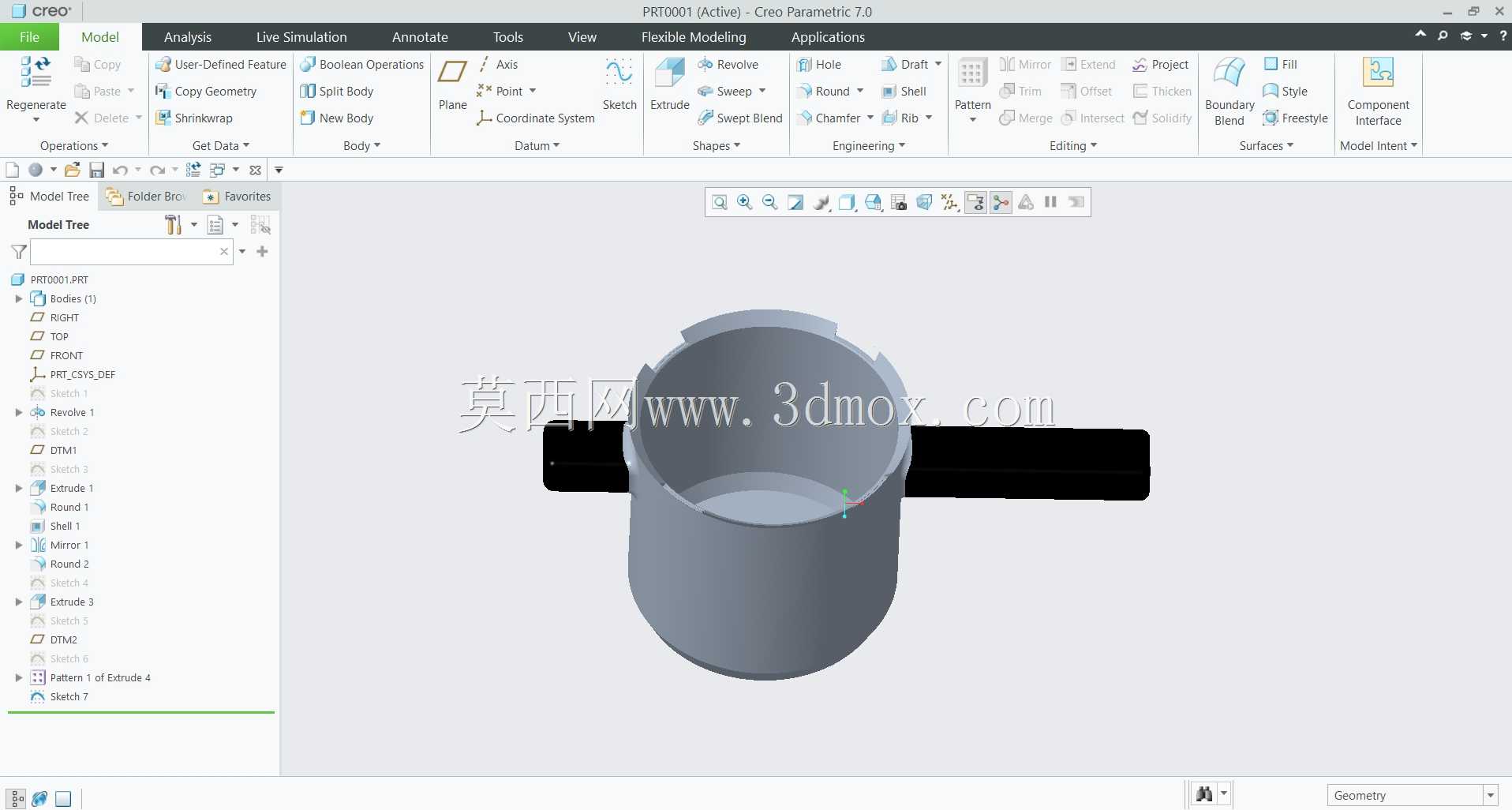1512x810 pixels.
Task: Start a new Sketch from ribbon
Action: tap(619, 84)
